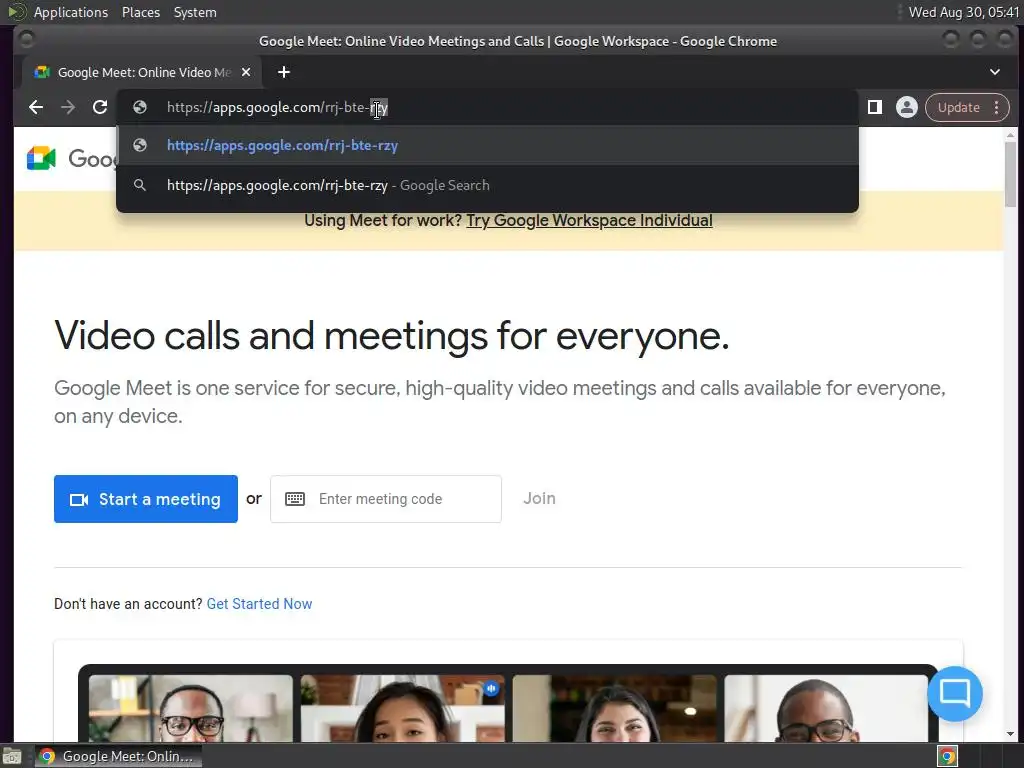Screen dimensions: 1024x768
Task: Click the window menu icon in title bar
Action: tap(26, 40)
